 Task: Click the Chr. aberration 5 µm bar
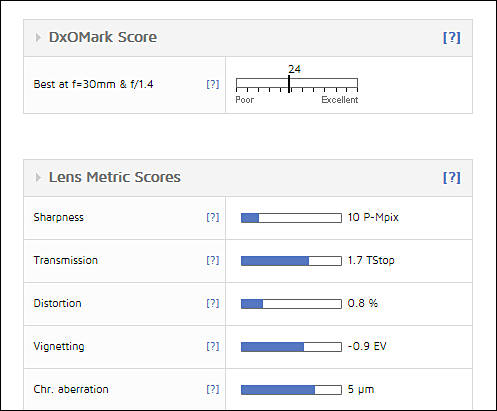(291, 390)
